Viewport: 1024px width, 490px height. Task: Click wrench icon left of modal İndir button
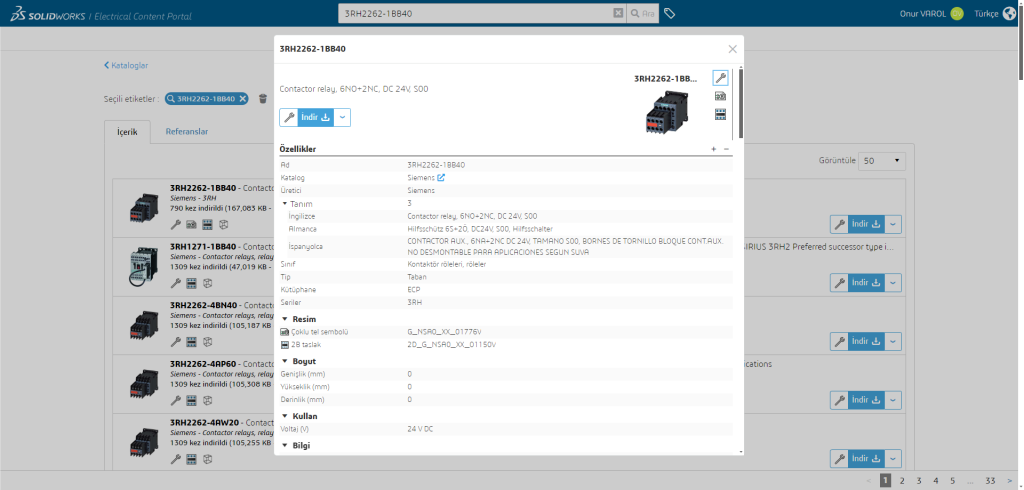[x=288, y=117]
